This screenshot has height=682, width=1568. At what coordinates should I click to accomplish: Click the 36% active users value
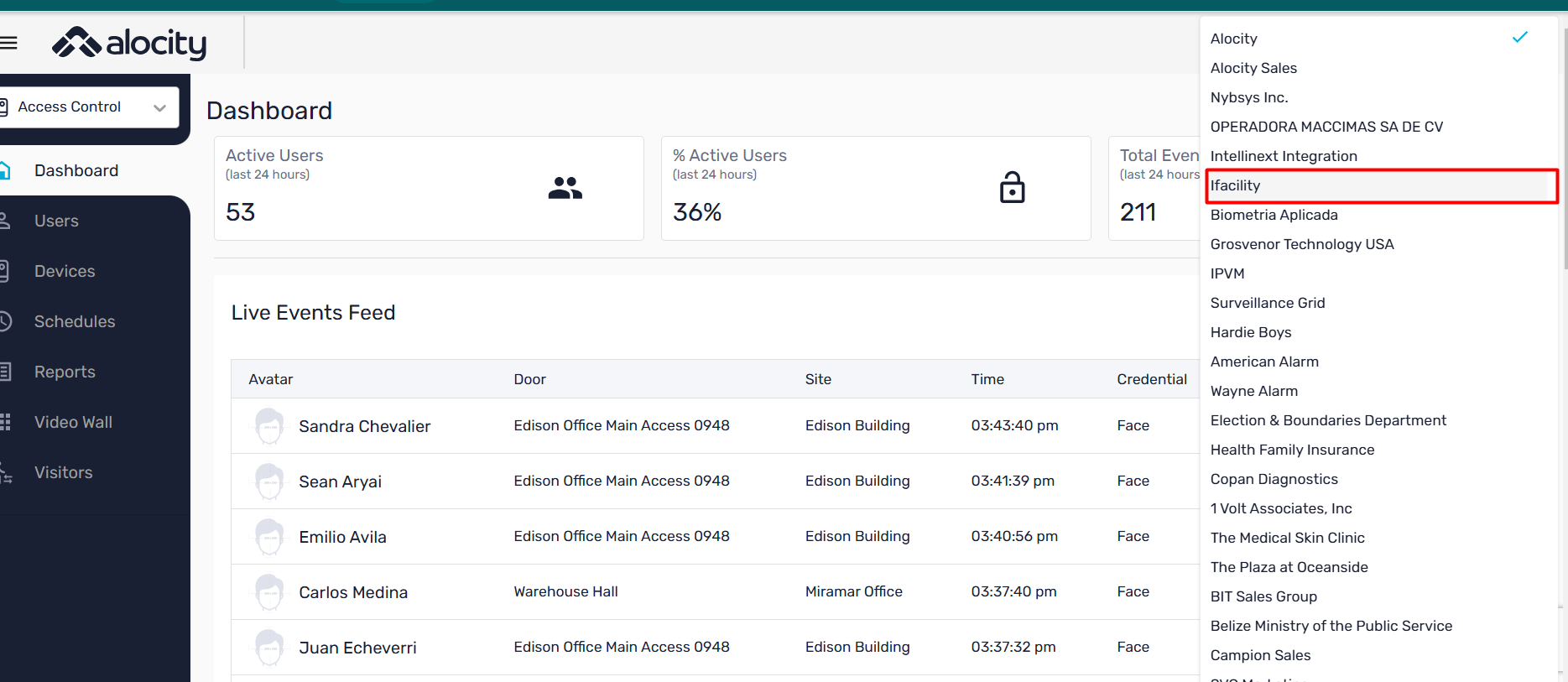tap(697, 212)
